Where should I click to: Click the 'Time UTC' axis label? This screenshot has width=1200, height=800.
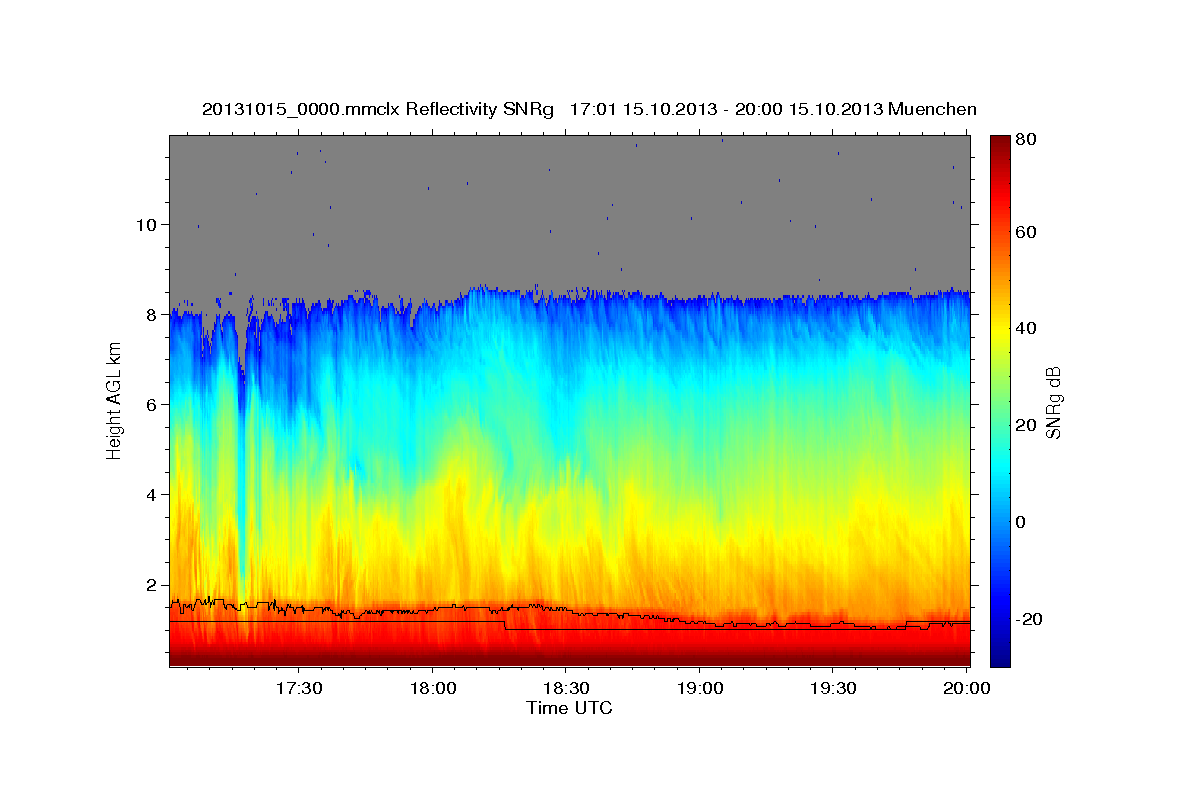[x=570, y=708]
